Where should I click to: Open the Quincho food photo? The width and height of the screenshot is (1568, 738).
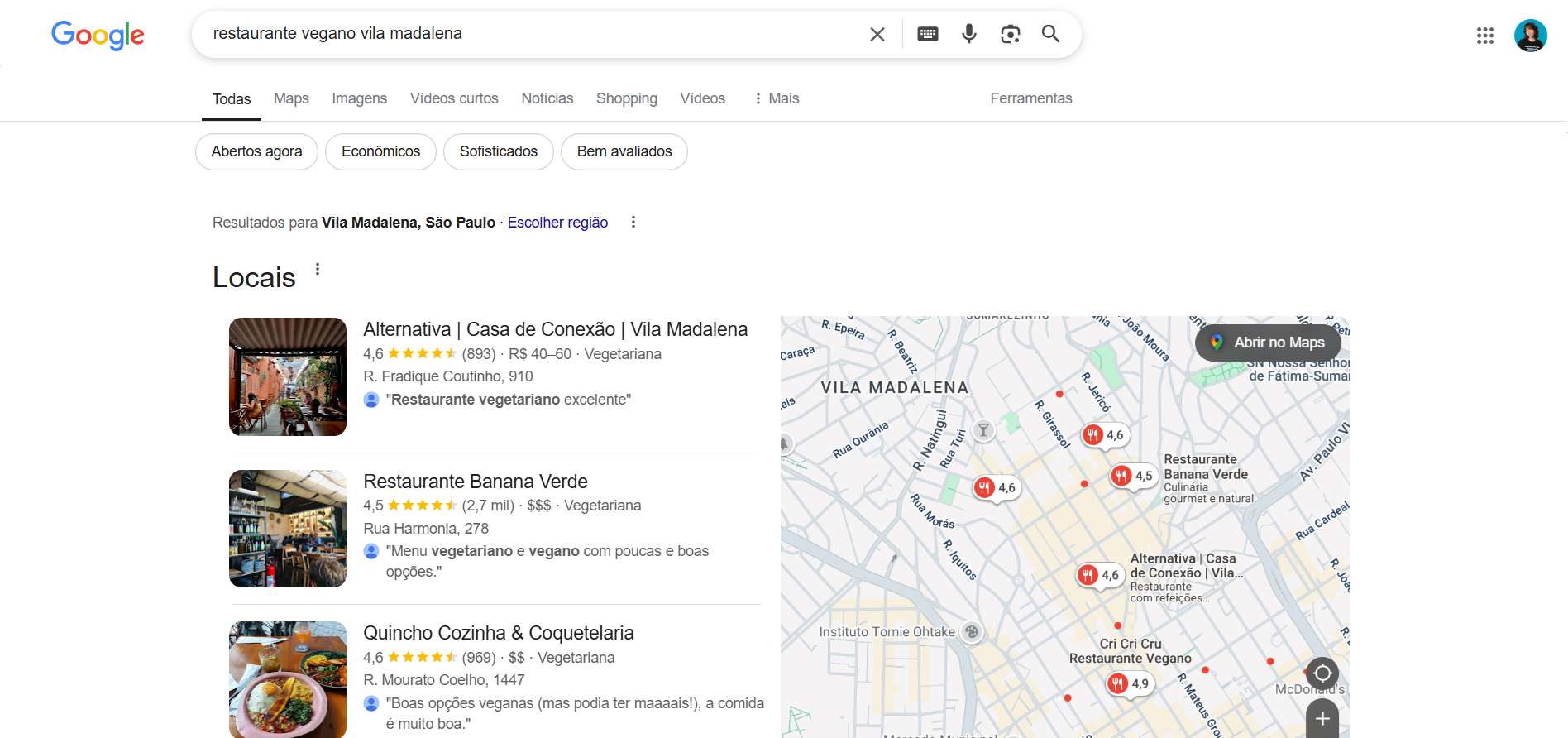(x=288, y=679)
